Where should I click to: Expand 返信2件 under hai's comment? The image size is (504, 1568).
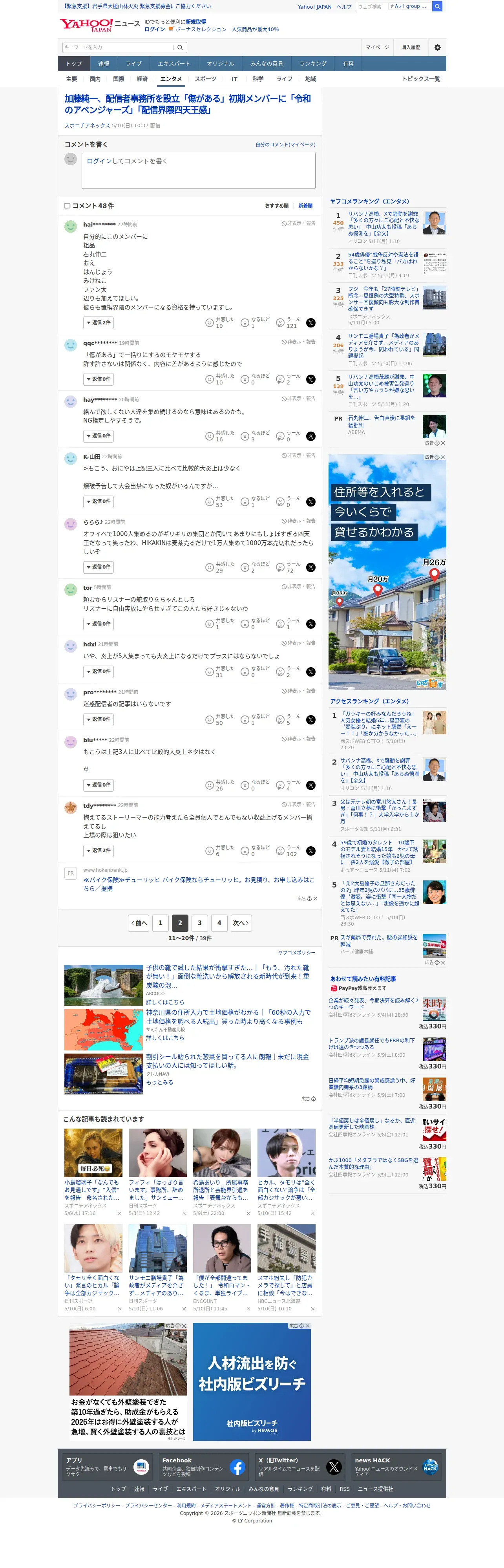(98, 323)
